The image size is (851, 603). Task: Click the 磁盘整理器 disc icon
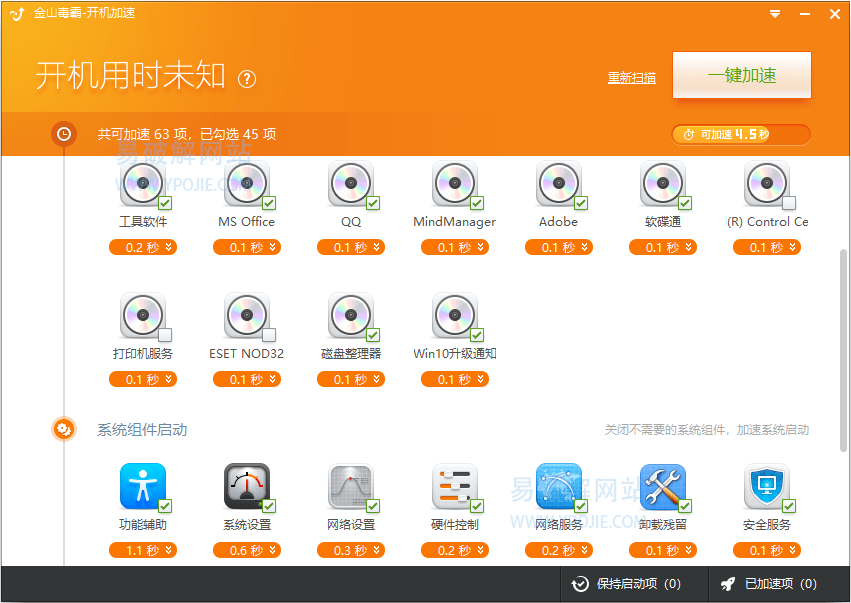(x=351, y=315)
